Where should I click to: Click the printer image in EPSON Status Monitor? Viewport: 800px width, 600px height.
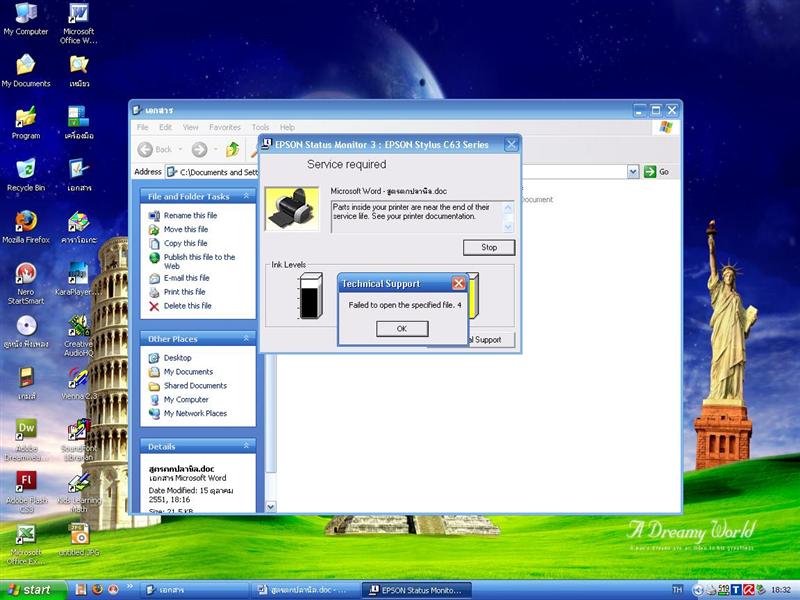tap(292, 209)
